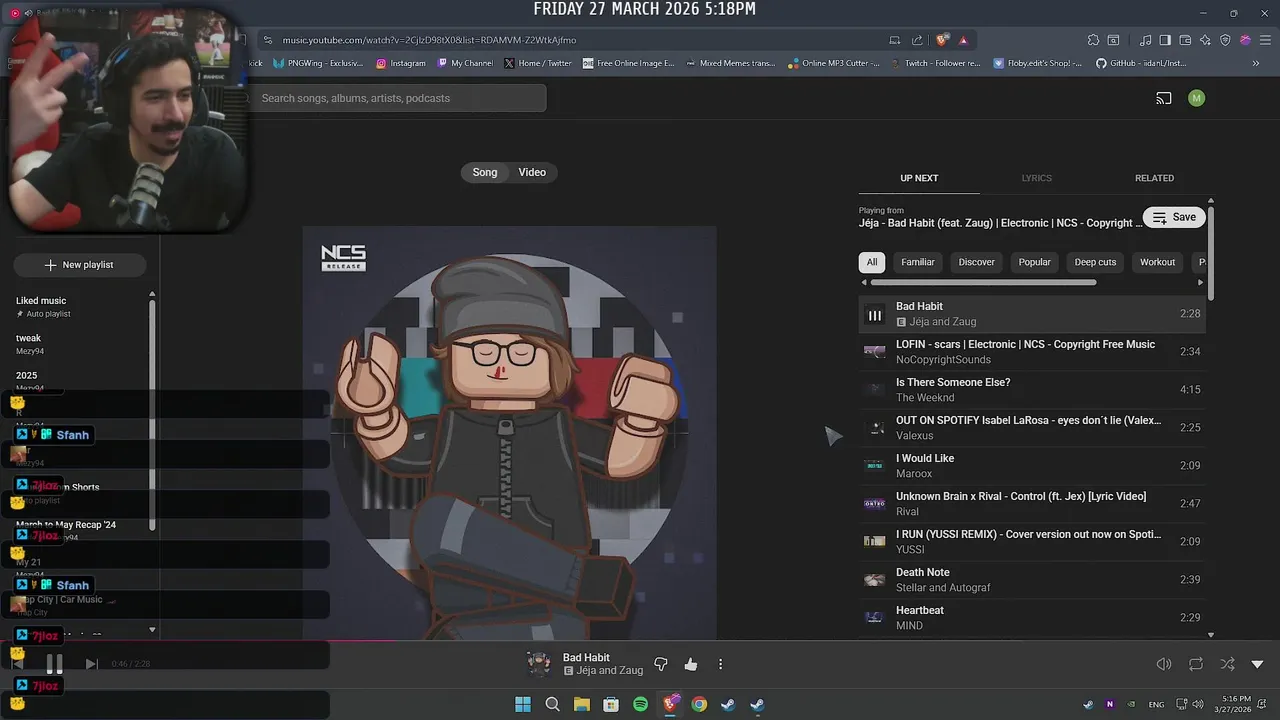The image size is (1280, 720).
Task: Play LOFIN - scars from the queue
Action: (1033, 352)
